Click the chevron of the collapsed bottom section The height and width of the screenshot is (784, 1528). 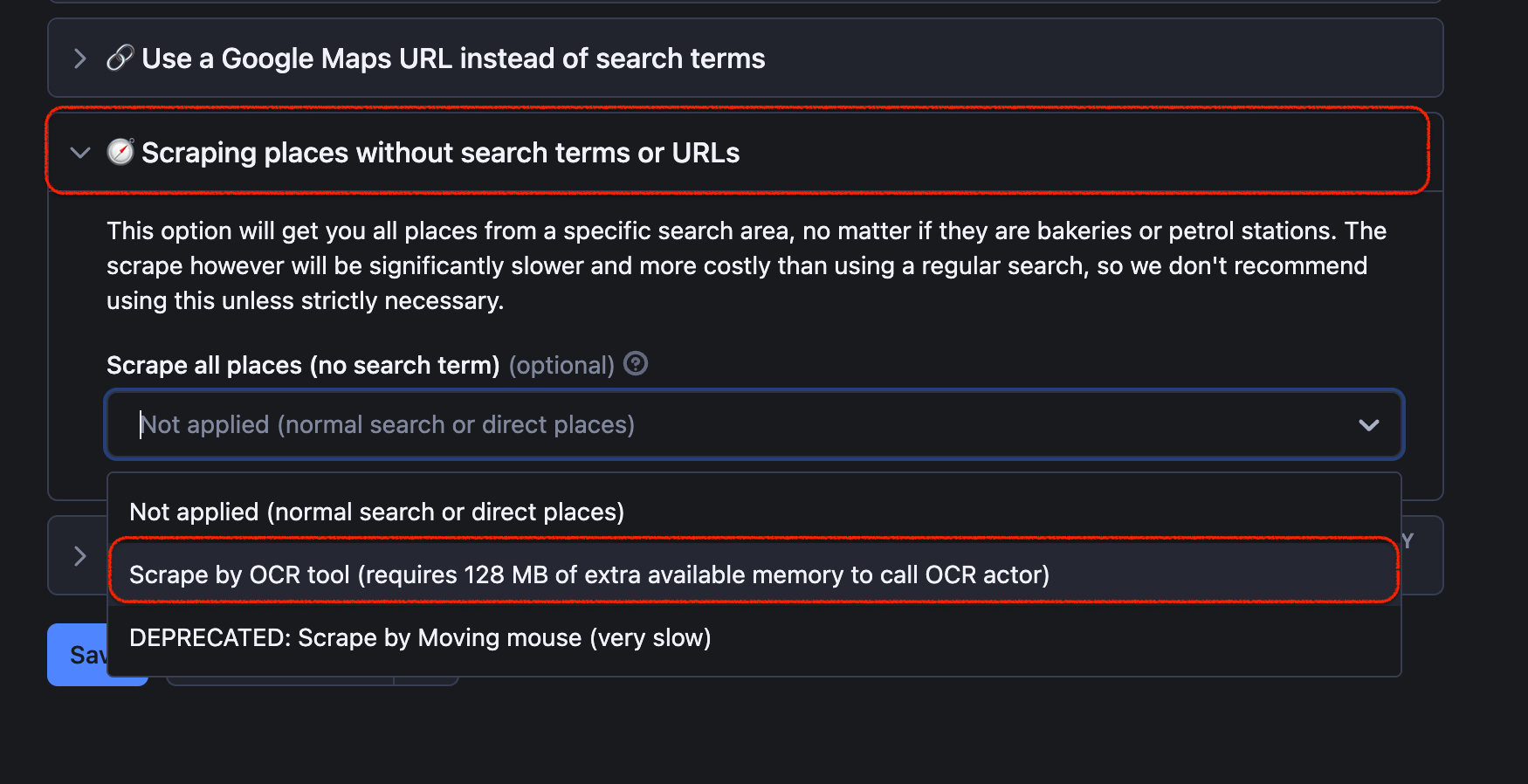point(79,555)
